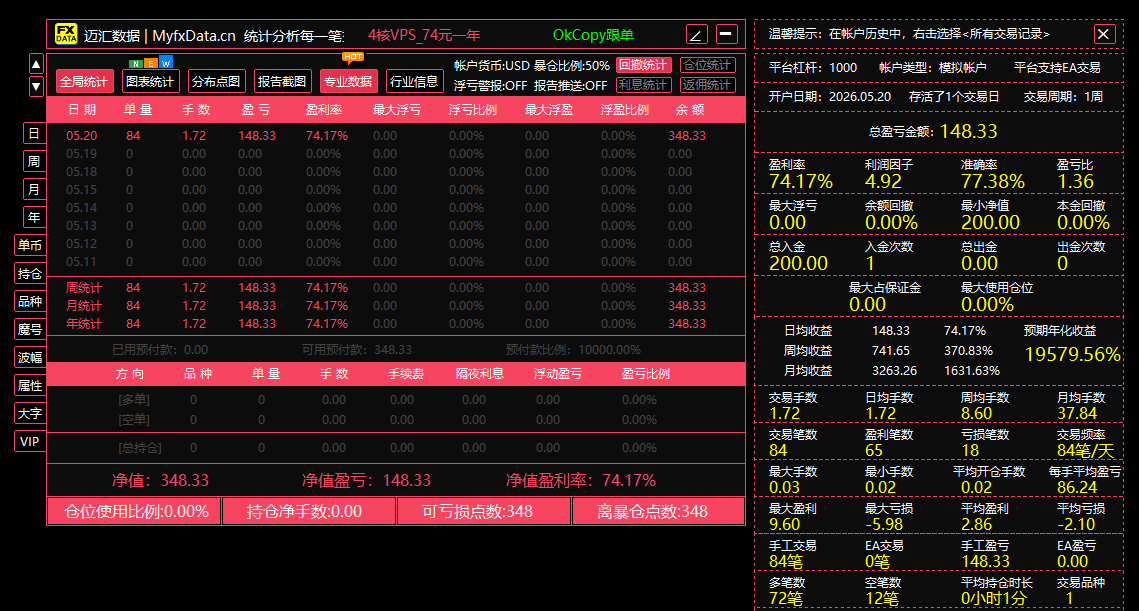Toggle 浮亏警报:OFF setting
Screen dimensions: 1139x611
coord(490,86)
